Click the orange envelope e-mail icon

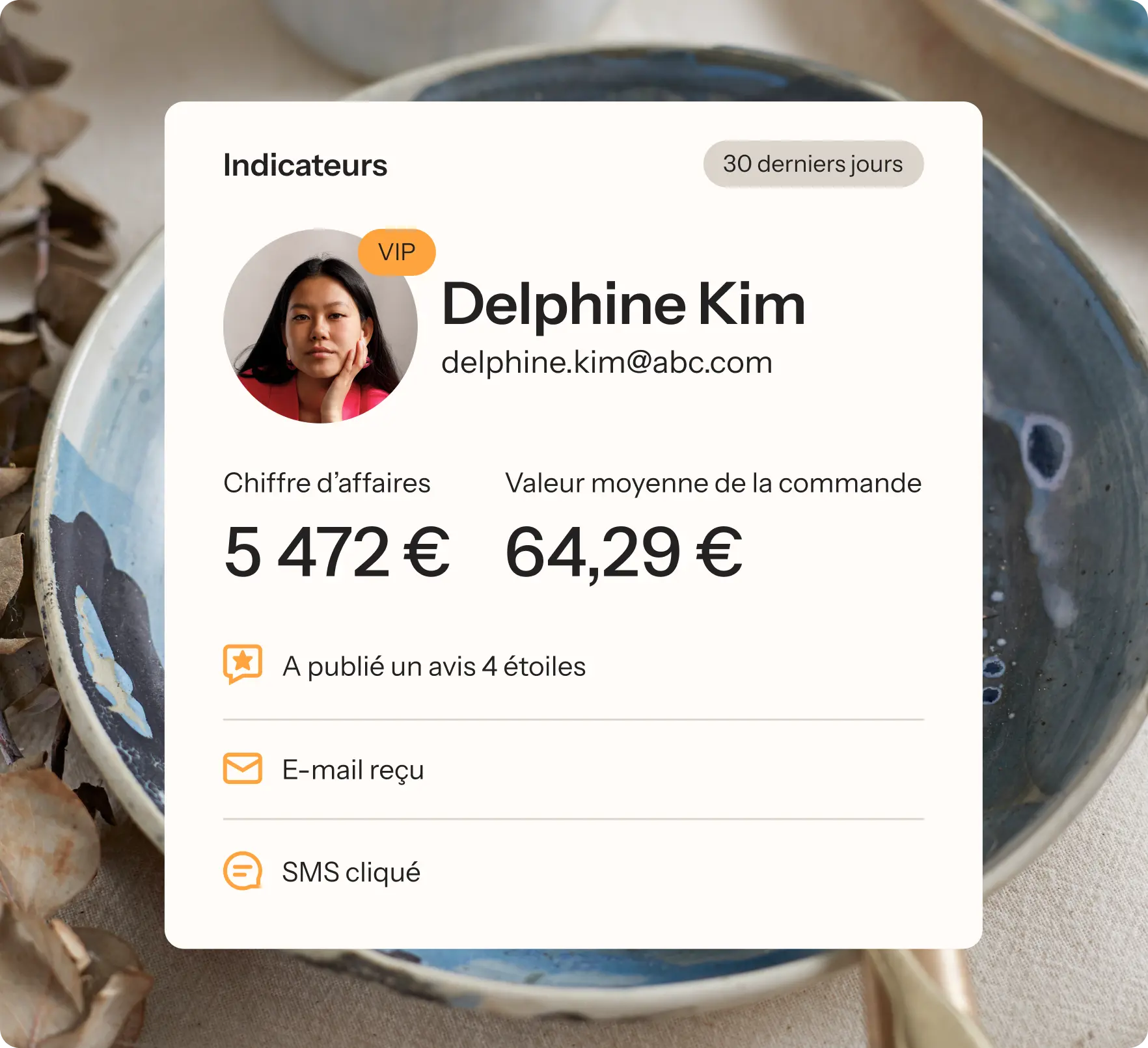click(243, 768)
